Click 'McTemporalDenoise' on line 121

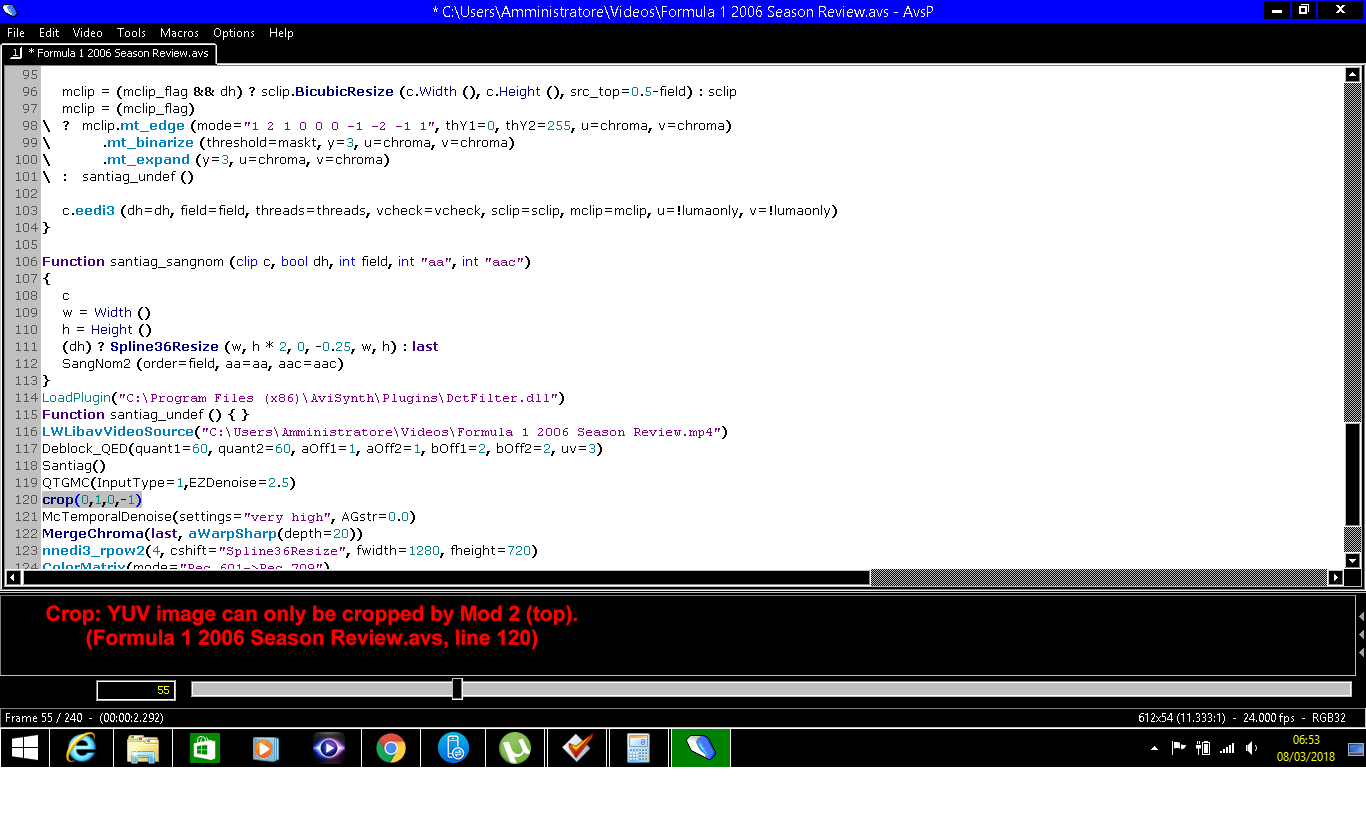(x=106, y=517)
